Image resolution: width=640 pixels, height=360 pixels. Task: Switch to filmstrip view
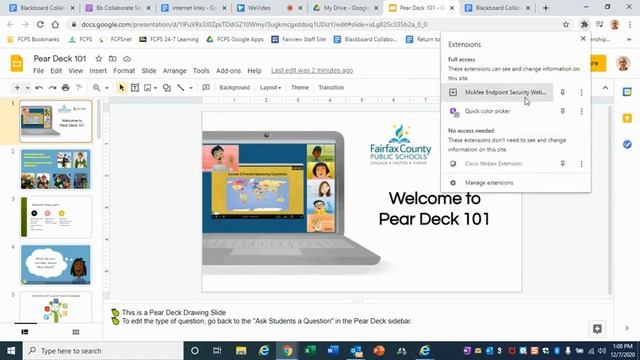tap(25, 332)
